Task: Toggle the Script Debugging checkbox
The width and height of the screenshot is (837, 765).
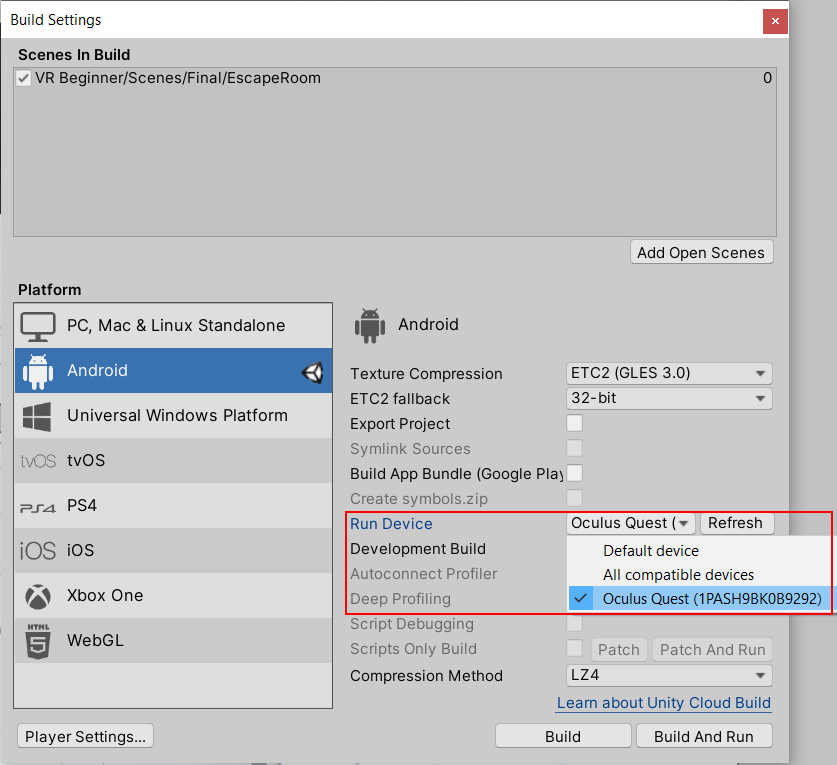Action: coord(574,623)
